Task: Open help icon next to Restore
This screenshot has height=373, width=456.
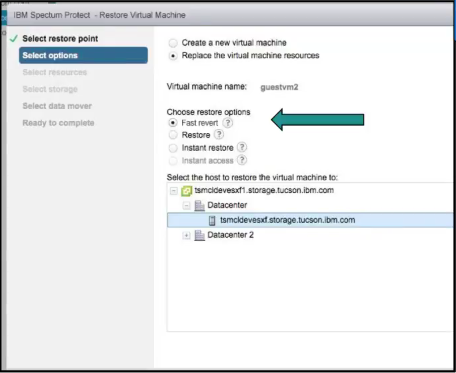Action: click(x=219, y=135)
